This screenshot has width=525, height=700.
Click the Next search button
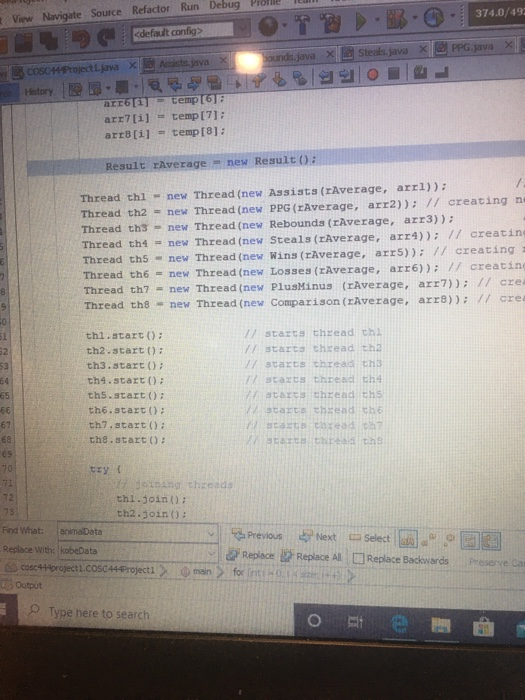click(318, 537)
